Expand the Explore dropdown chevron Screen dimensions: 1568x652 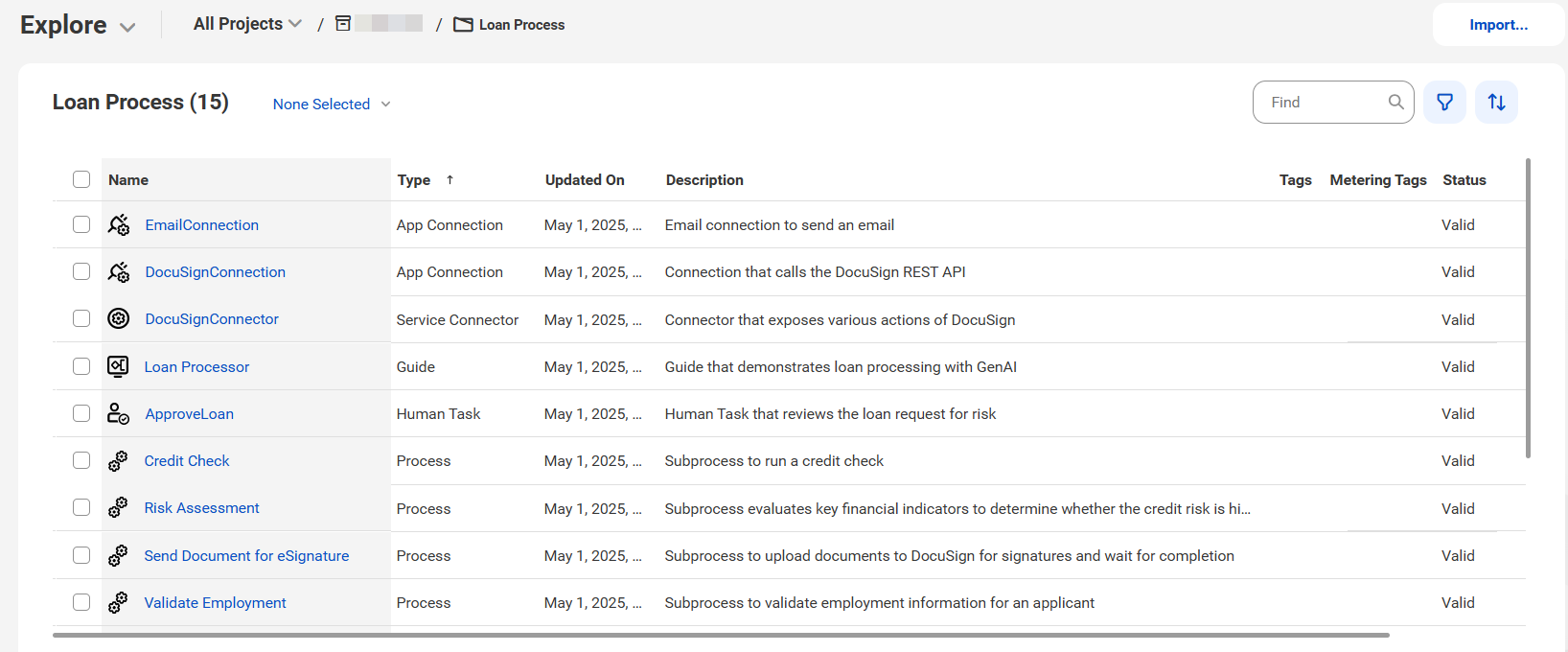pyautogui.click(x=127, y=28)
